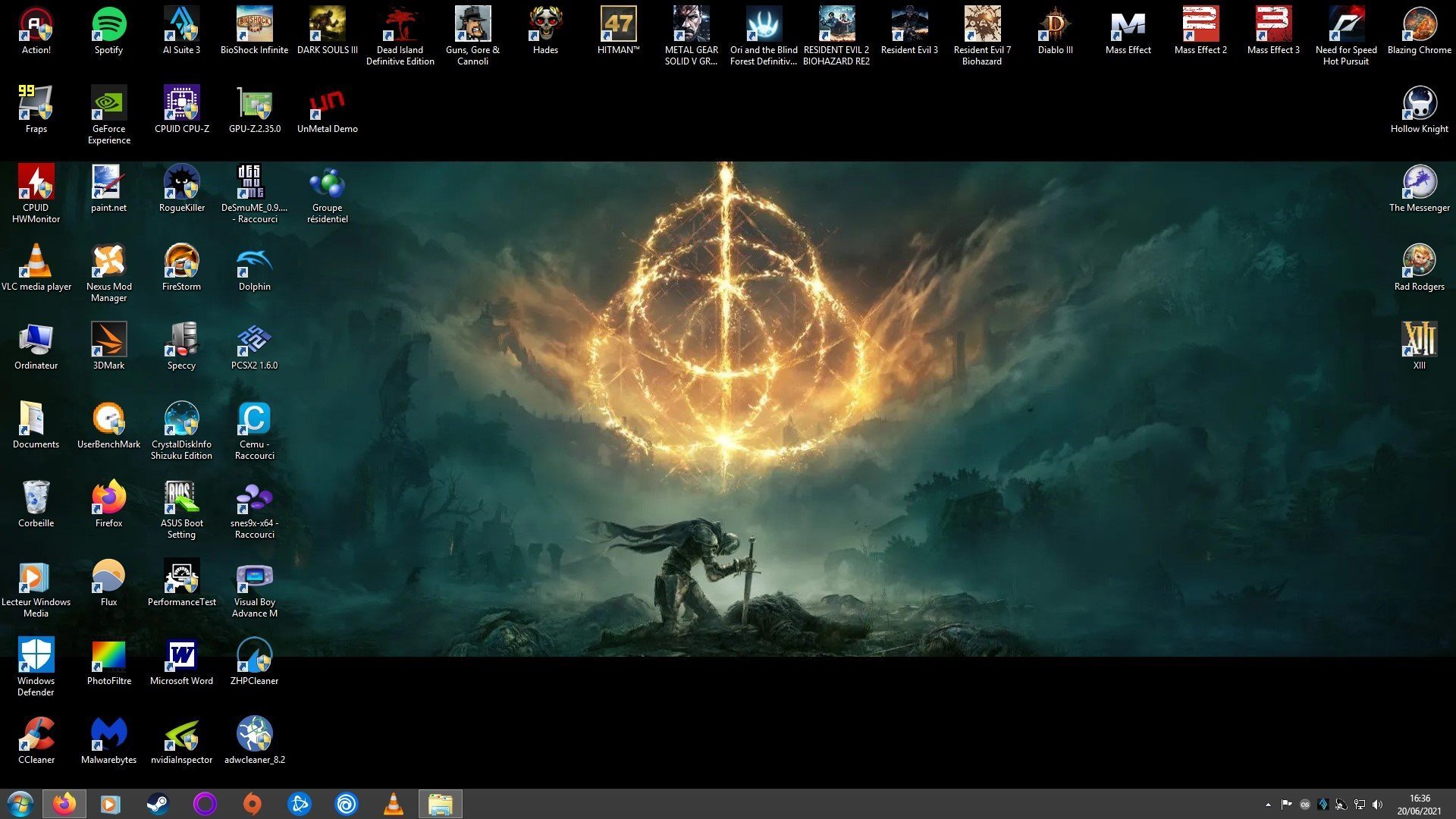Launch Action! screen recorder shortcut

(36, 30)
